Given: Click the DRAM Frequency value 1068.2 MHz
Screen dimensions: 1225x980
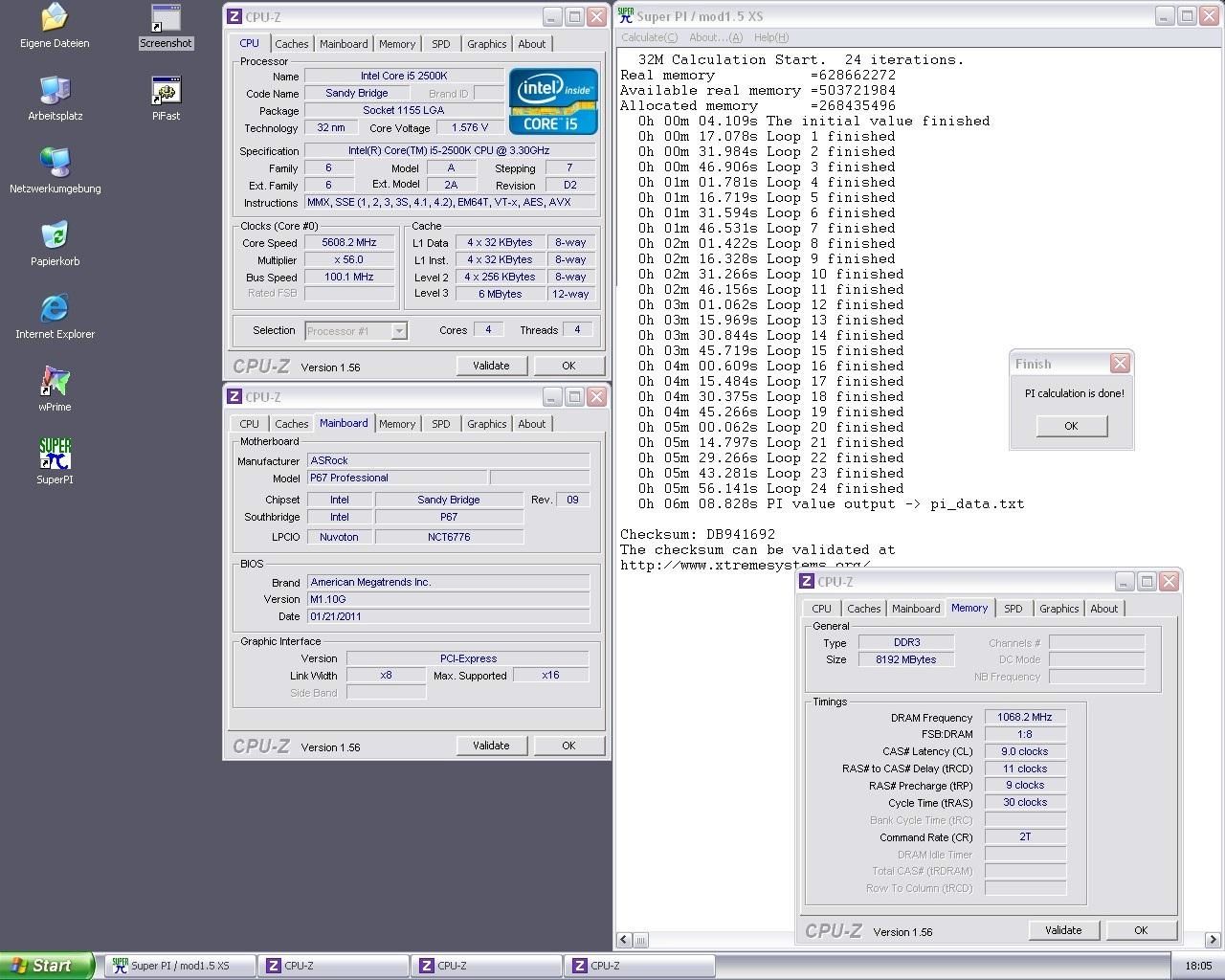Looking at the screenshot, I should pyautogui.click(x=1025, y=717).
